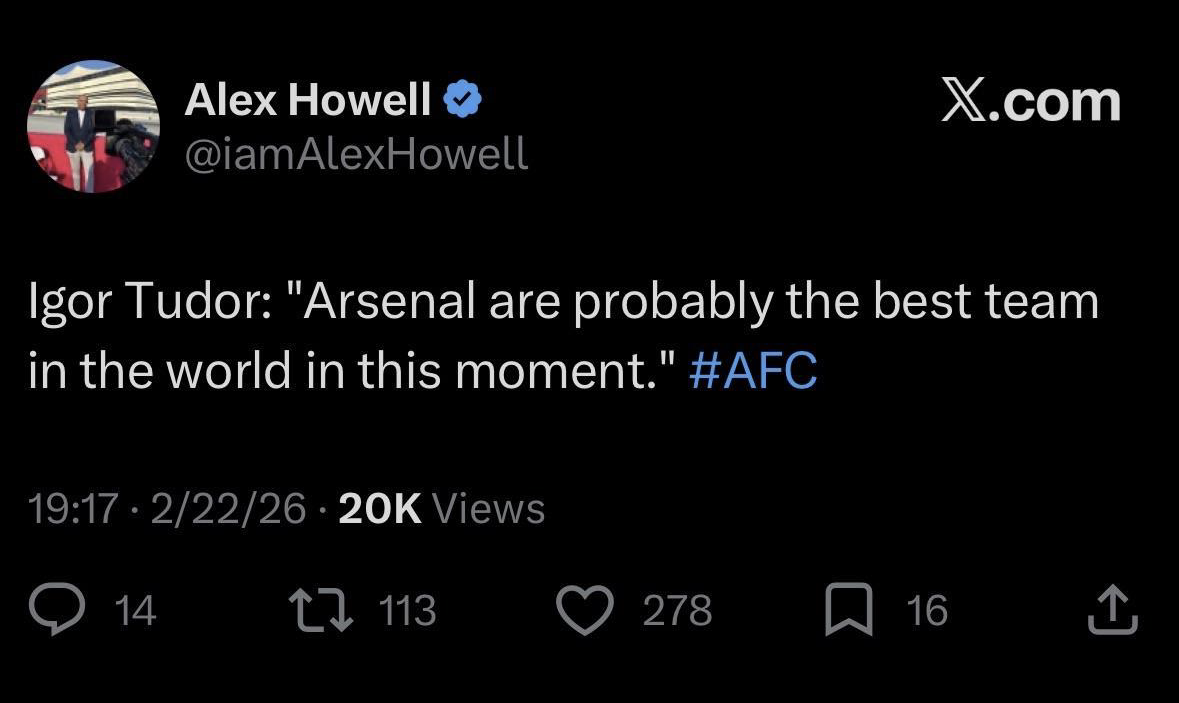Click the Igor Tudor quote text
1179x703 pixels.
(x=564, y=335)
